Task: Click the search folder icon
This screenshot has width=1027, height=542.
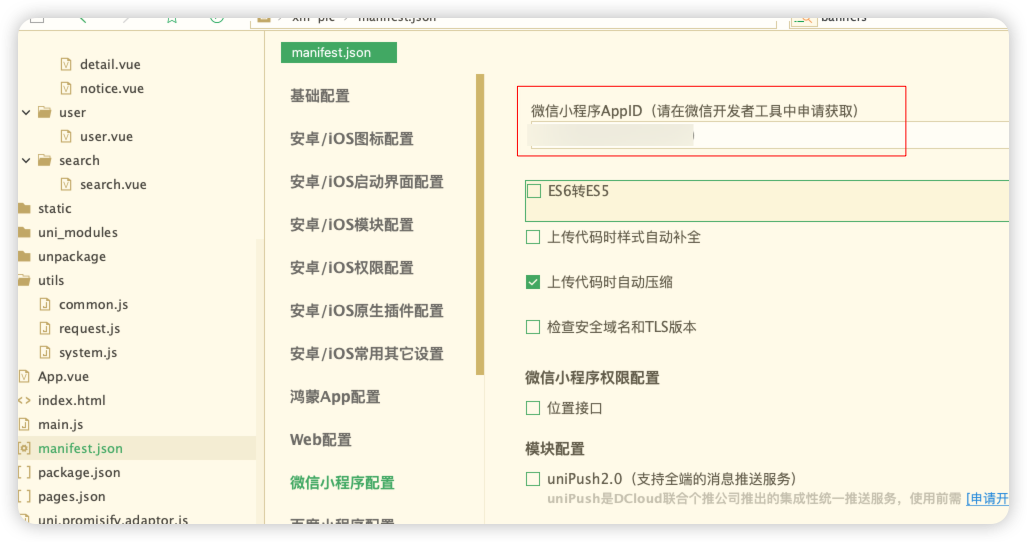Action: pos(45,160)
